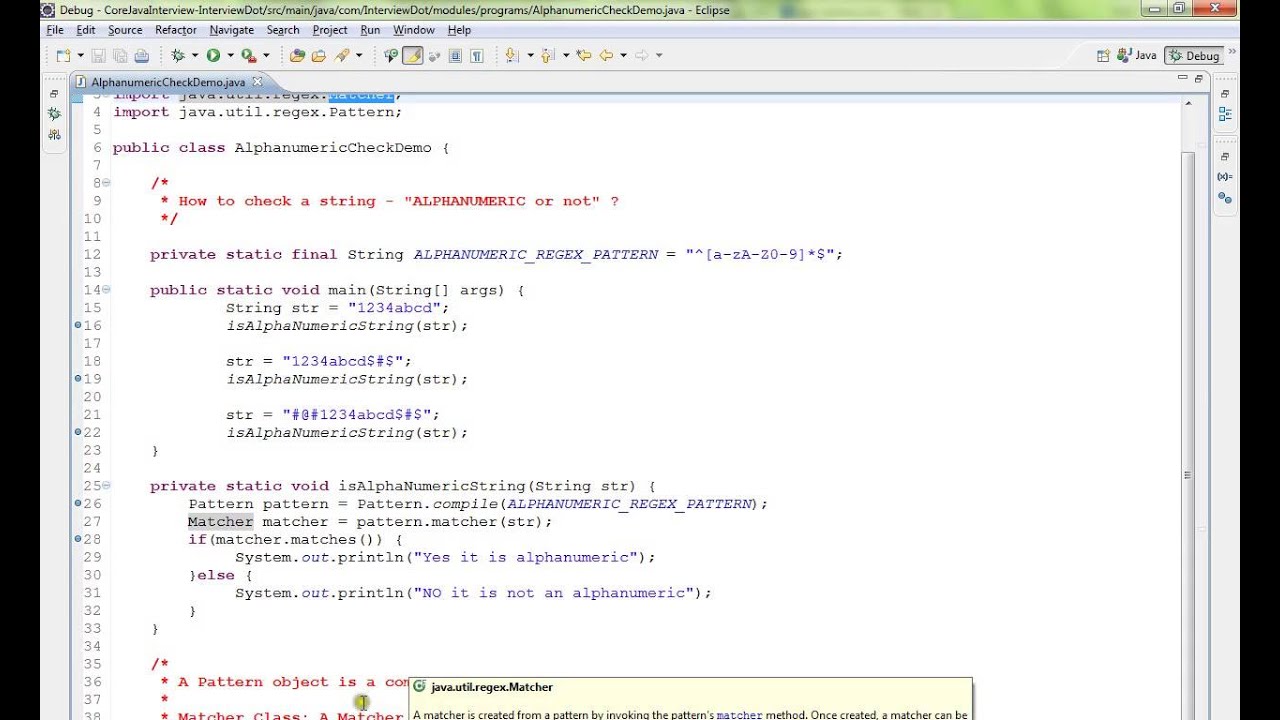Select the AlphanumericCheckDemo.java editor tab
1280x720 pixels.
pos(168,82)
